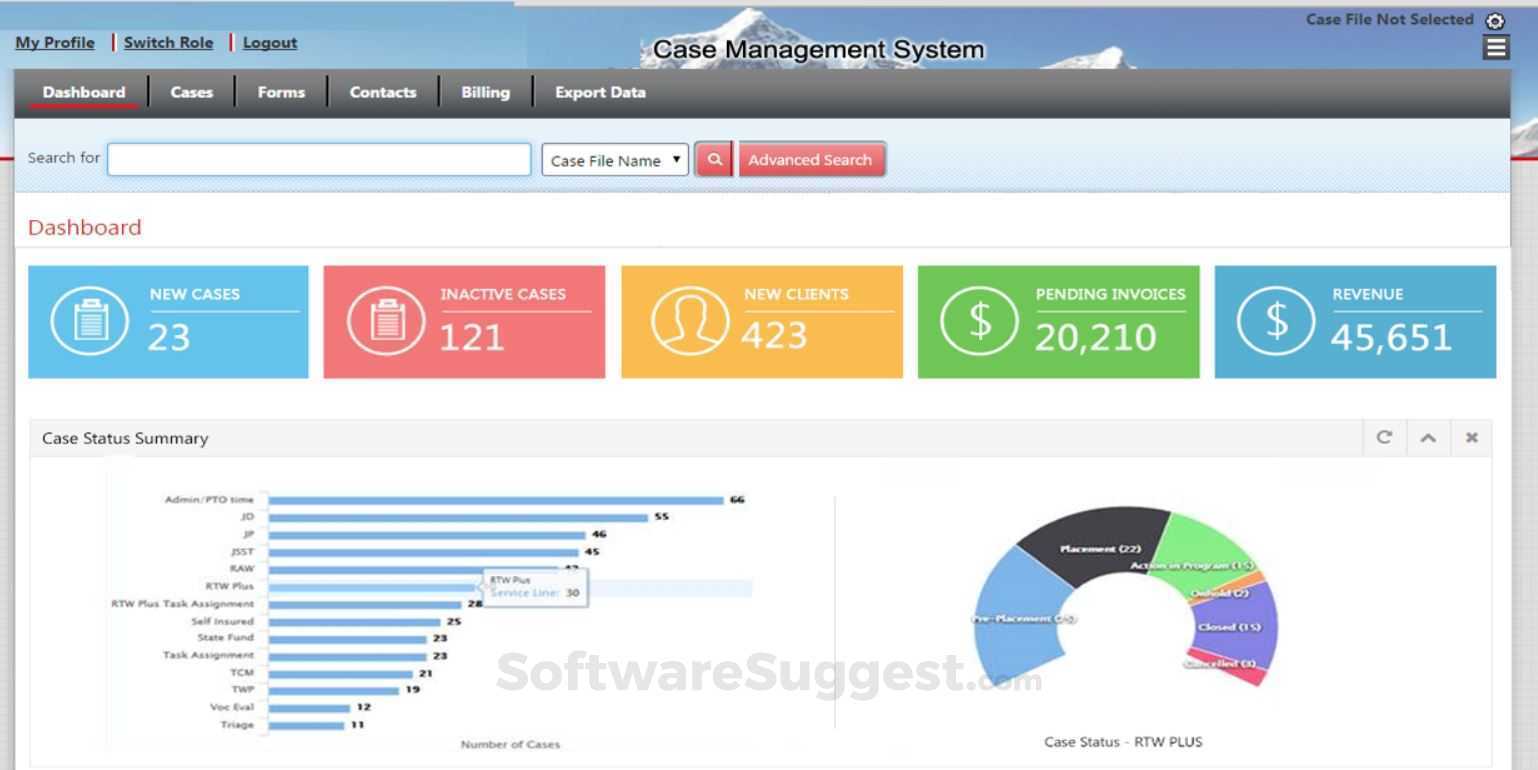Click the Case File Not Selected text

tap(1389, 20)
